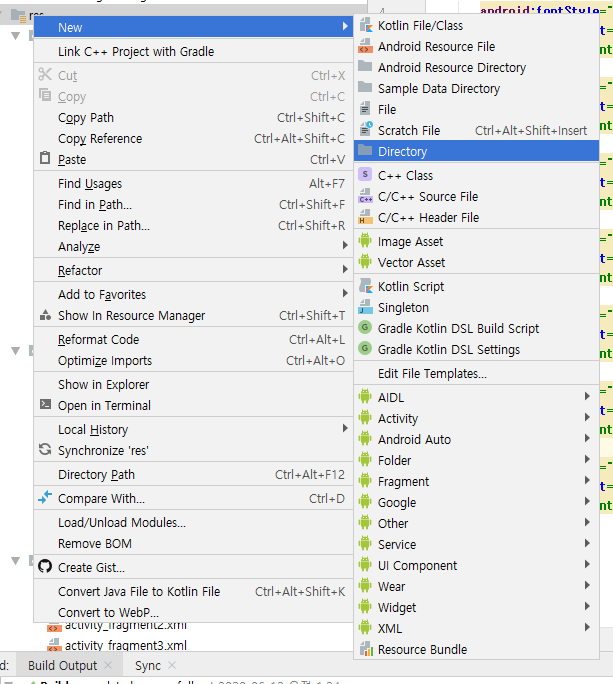
Task: Select Directory in the New submenu
Action: (476, 151)
